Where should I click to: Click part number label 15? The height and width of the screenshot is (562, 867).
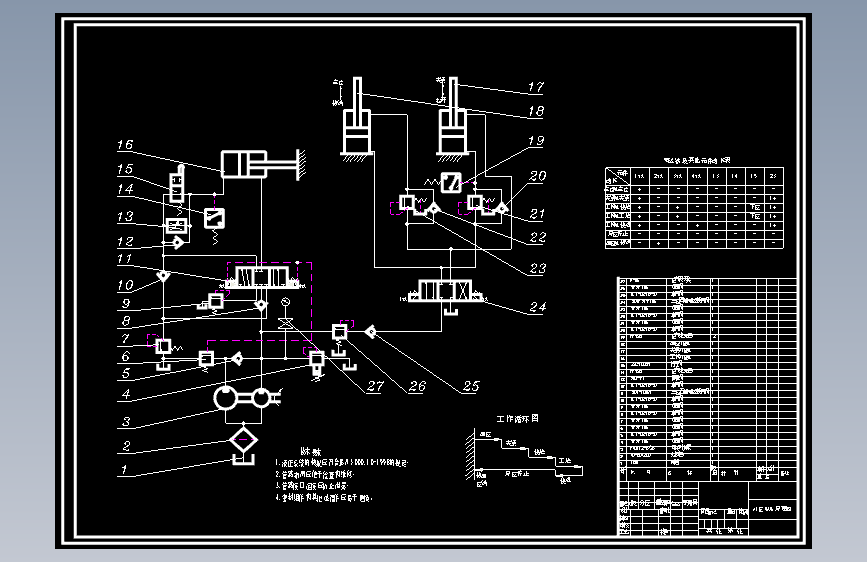126,169
